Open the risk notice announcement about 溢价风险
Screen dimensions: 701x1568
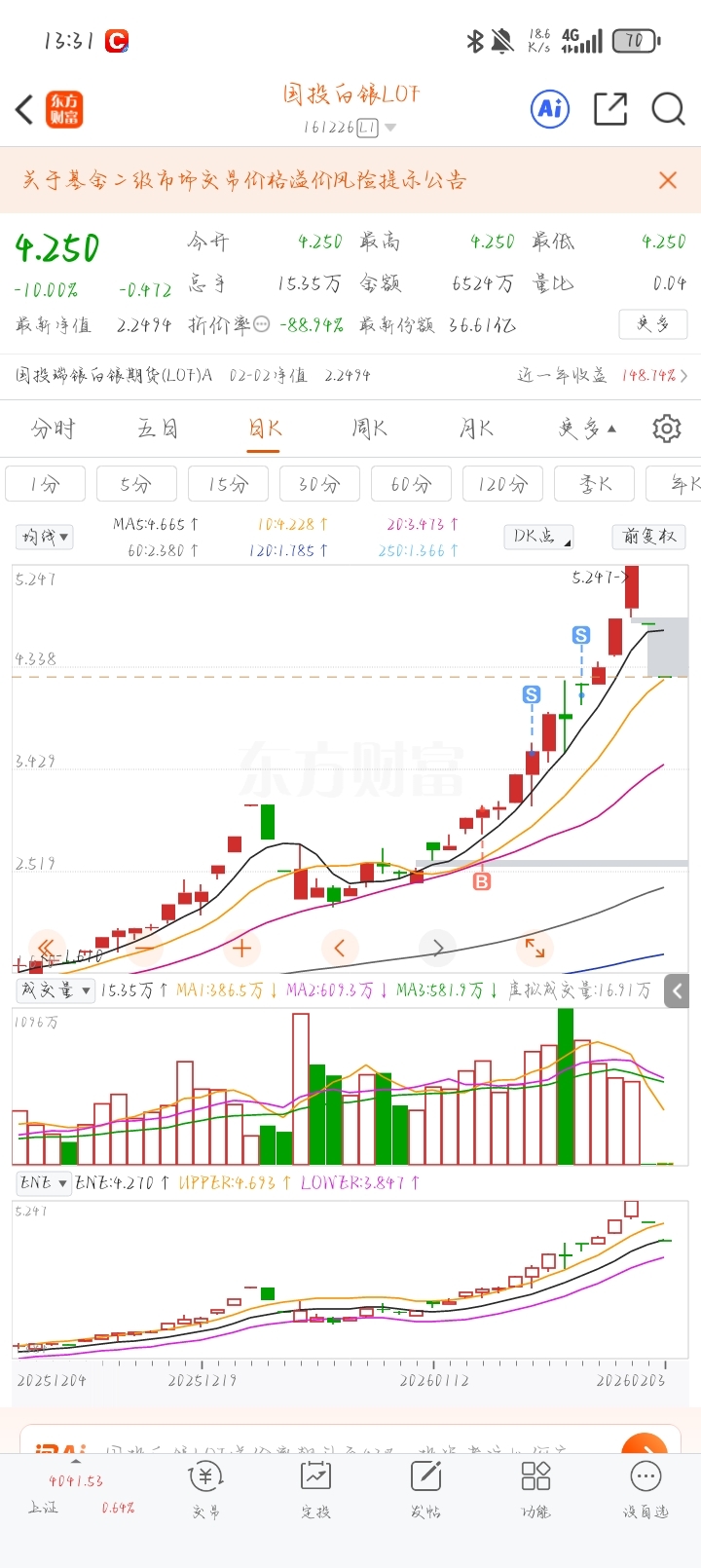(244, 180)
